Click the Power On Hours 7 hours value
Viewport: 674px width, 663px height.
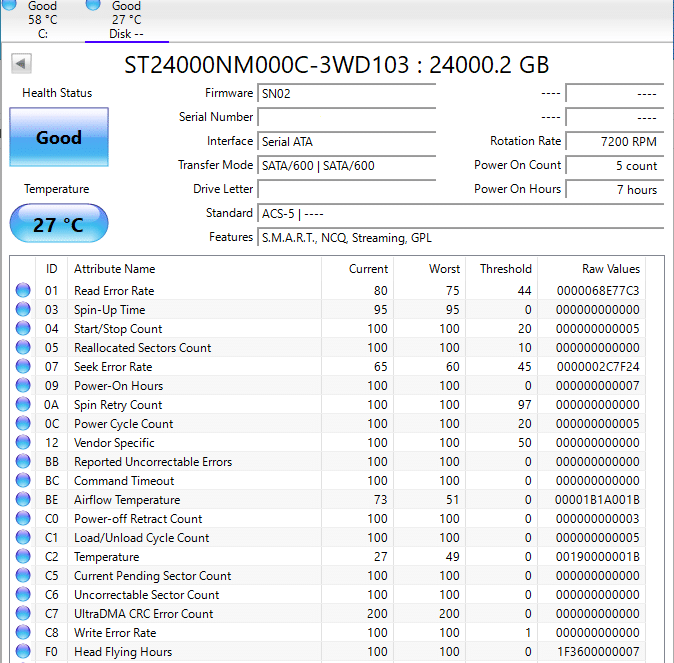[615, 190]
